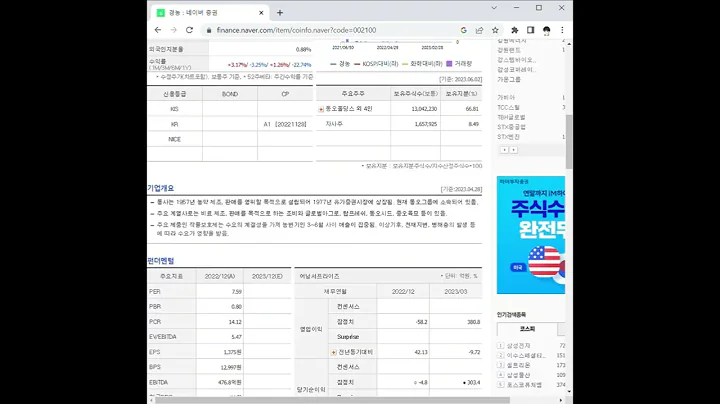720x404 pixels.
Task: Go to next page of the related stocks list
Action: click(x=513, y=150)
